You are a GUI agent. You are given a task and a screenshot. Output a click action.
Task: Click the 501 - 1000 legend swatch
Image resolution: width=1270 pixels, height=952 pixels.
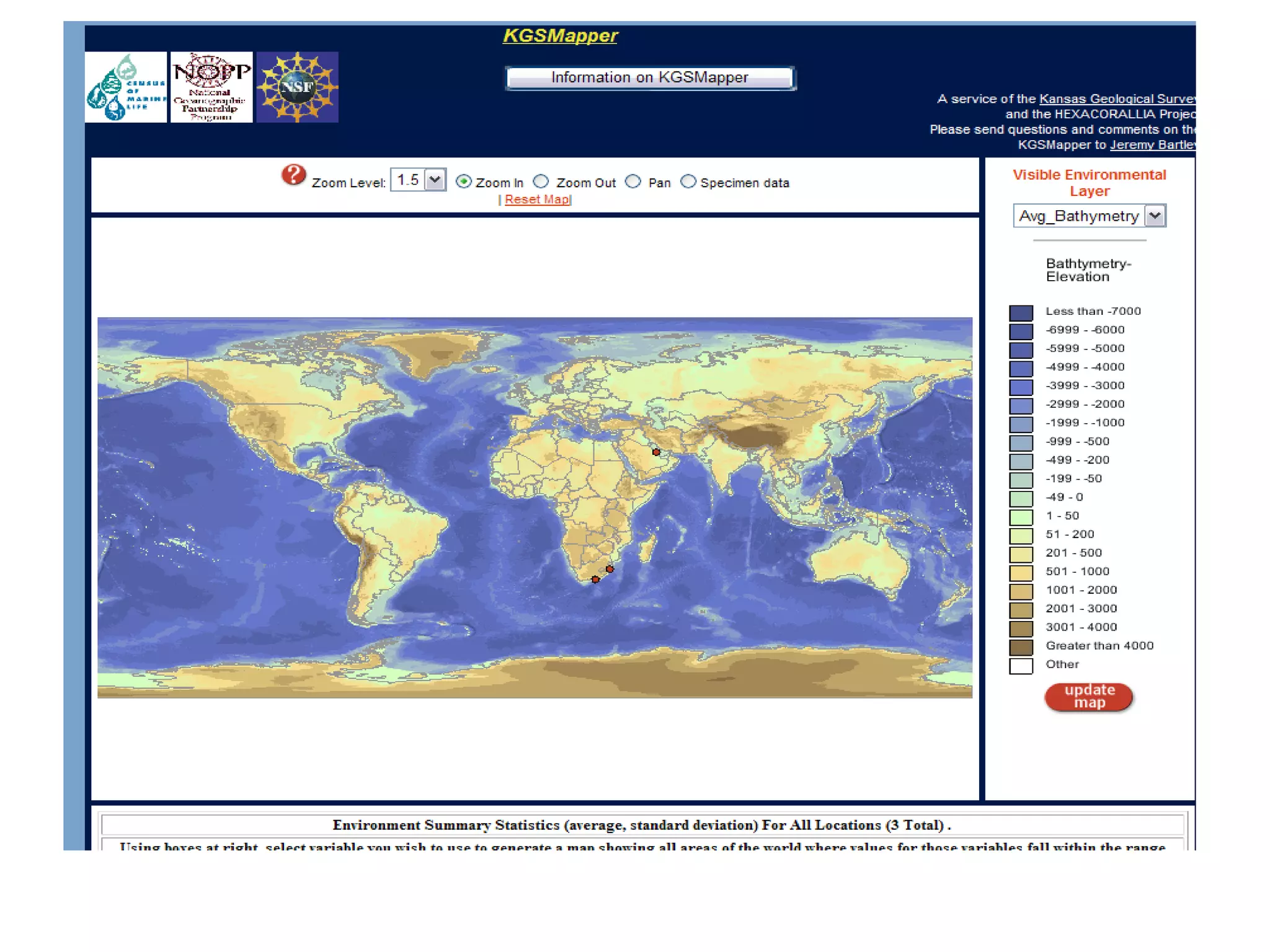tap(1021, 573)
